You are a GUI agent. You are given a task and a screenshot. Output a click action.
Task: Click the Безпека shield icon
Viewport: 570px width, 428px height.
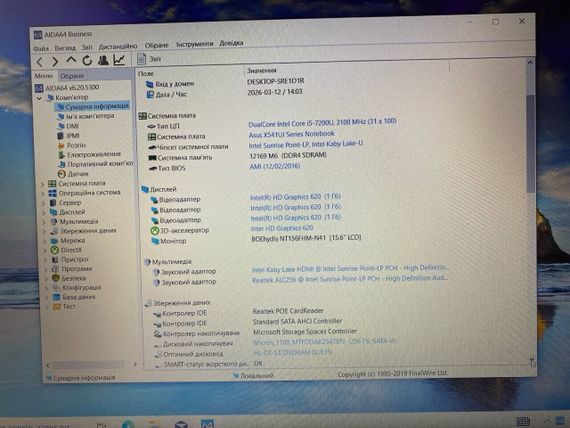click(56, 278)
